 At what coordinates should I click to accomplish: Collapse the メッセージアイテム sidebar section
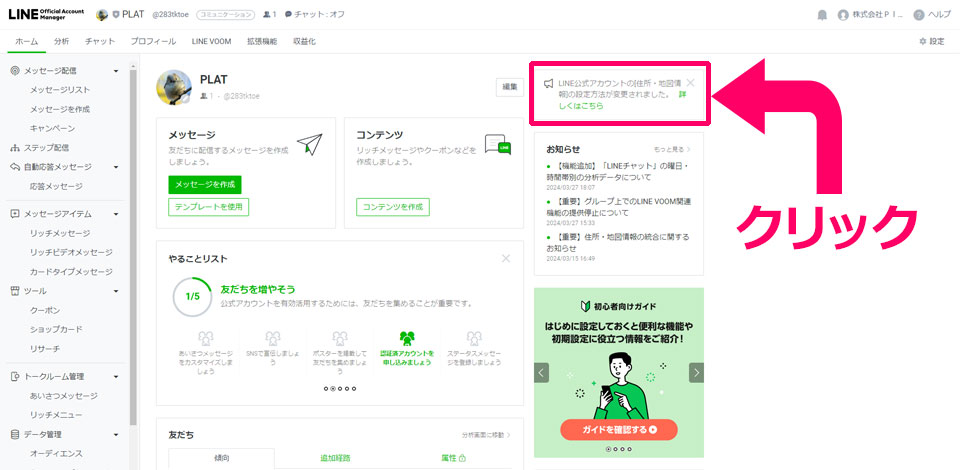click(x=116, y=214)
